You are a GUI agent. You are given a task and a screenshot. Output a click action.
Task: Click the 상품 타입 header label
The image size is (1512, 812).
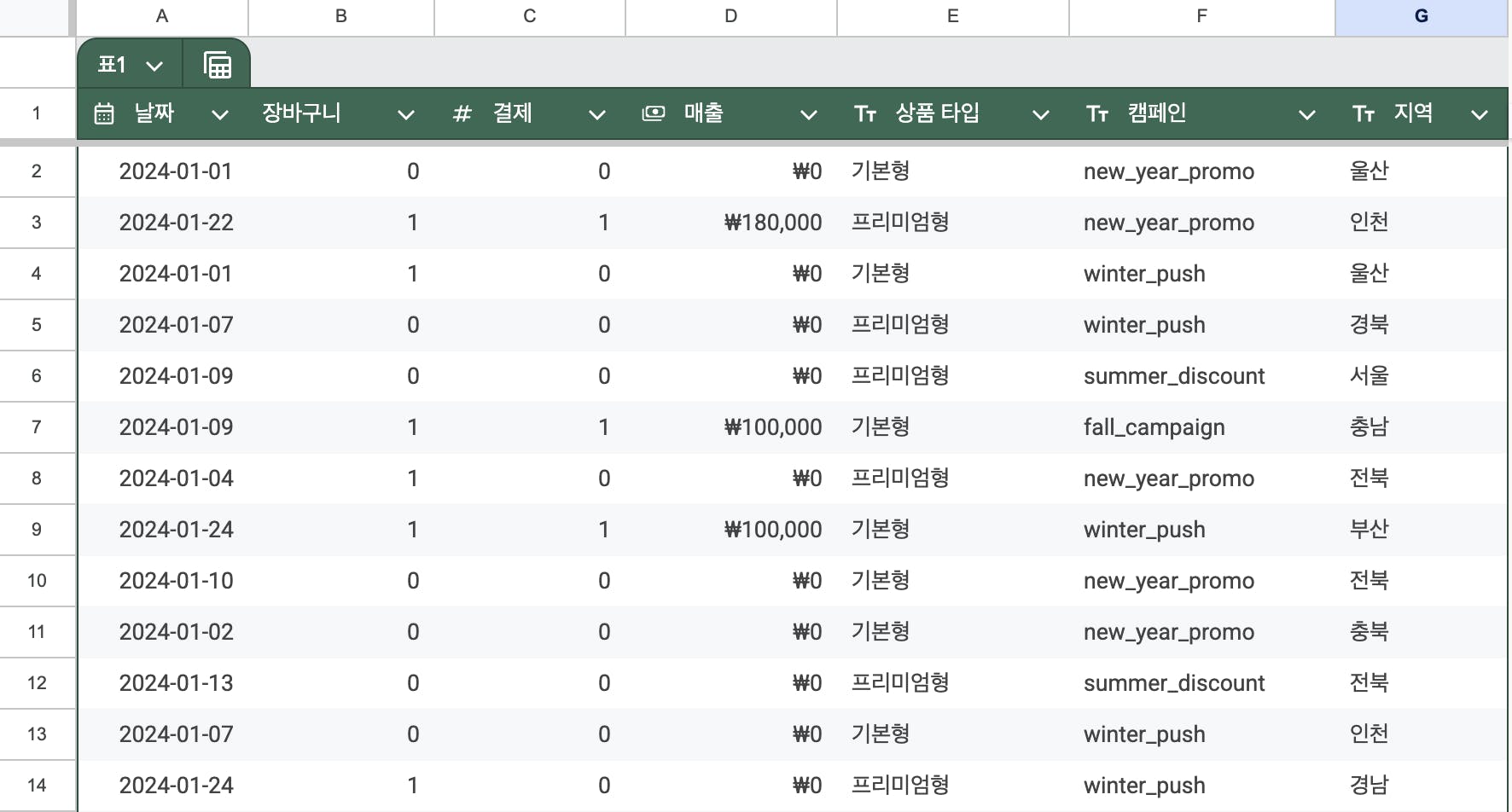coord(937,113)
